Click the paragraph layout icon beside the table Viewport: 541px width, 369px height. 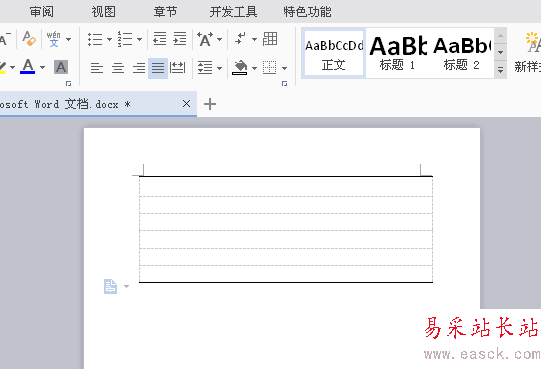pos(110,287)
